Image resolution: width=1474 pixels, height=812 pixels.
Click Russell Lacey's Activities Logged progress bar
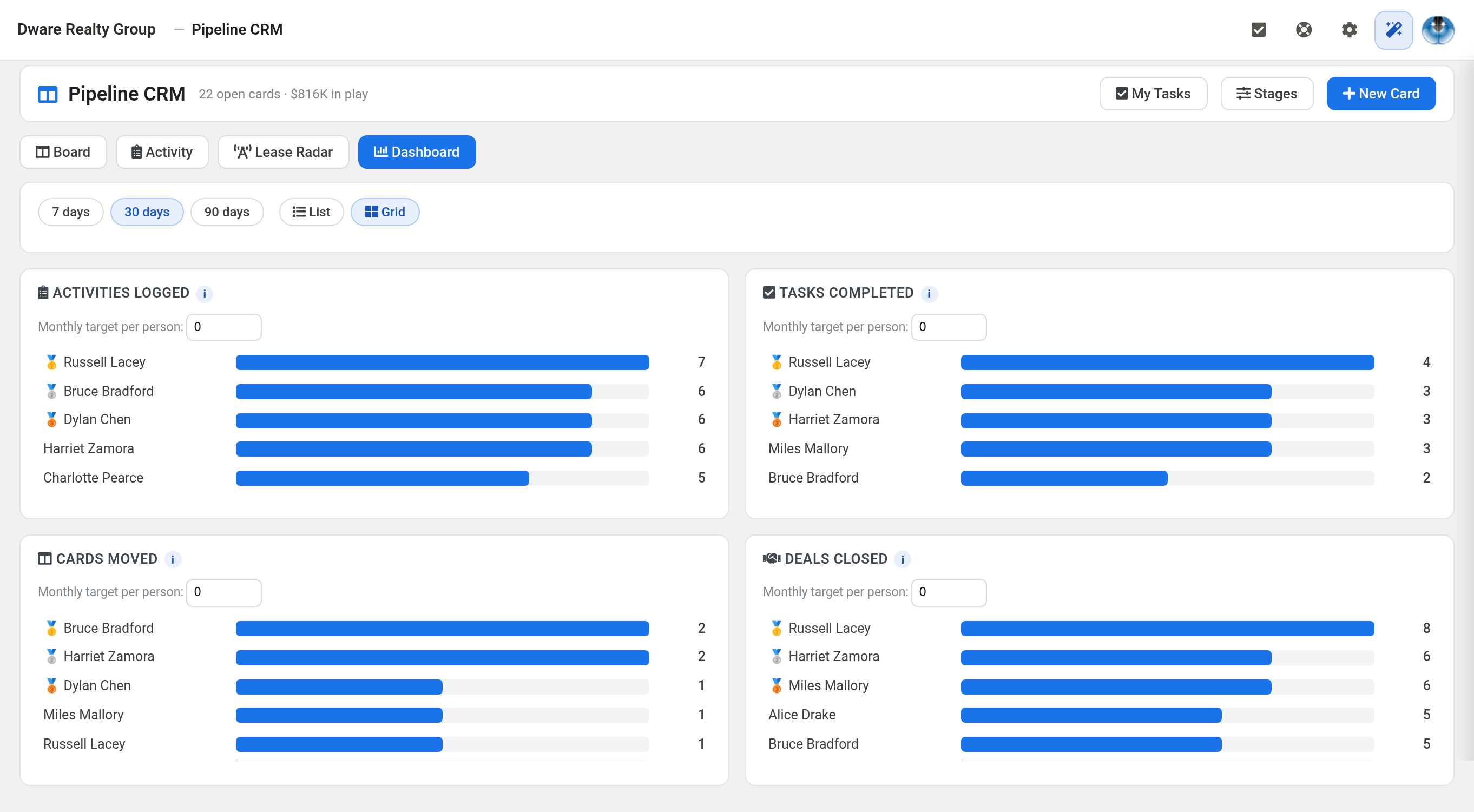coord(442,362)
